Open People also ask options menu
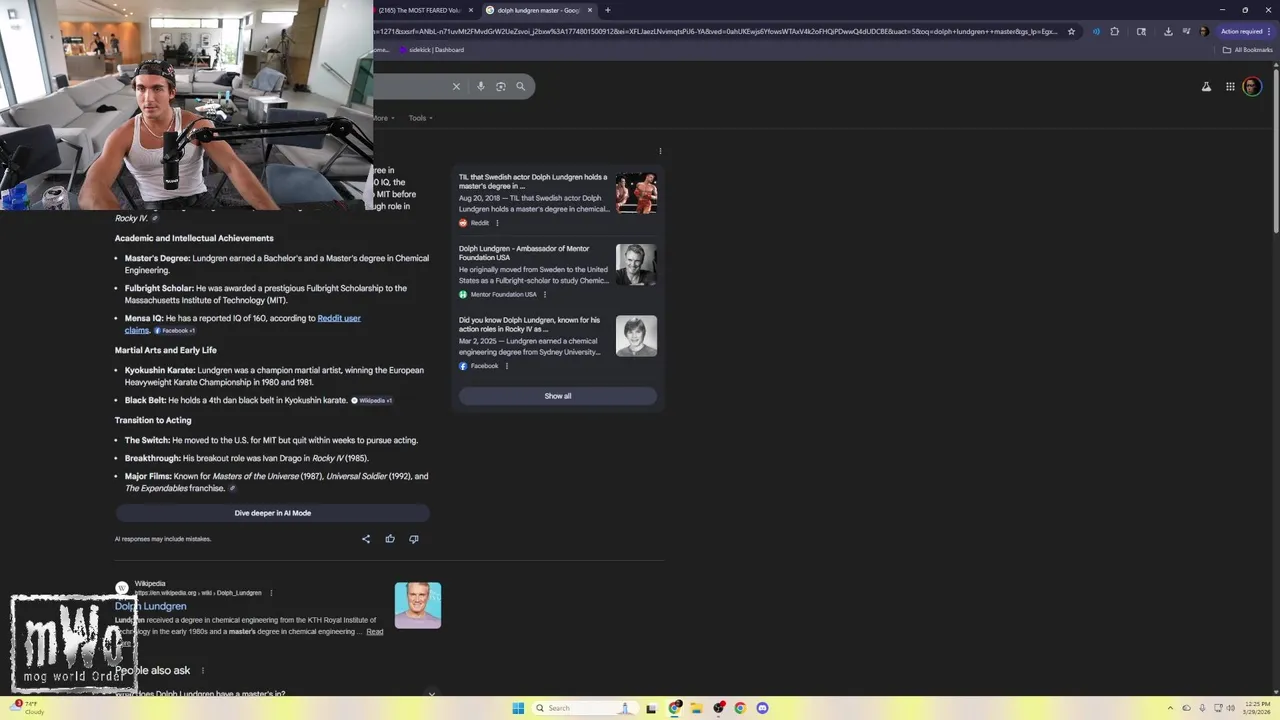Viewport: 1280px width, 720px height. click(203, 671)
